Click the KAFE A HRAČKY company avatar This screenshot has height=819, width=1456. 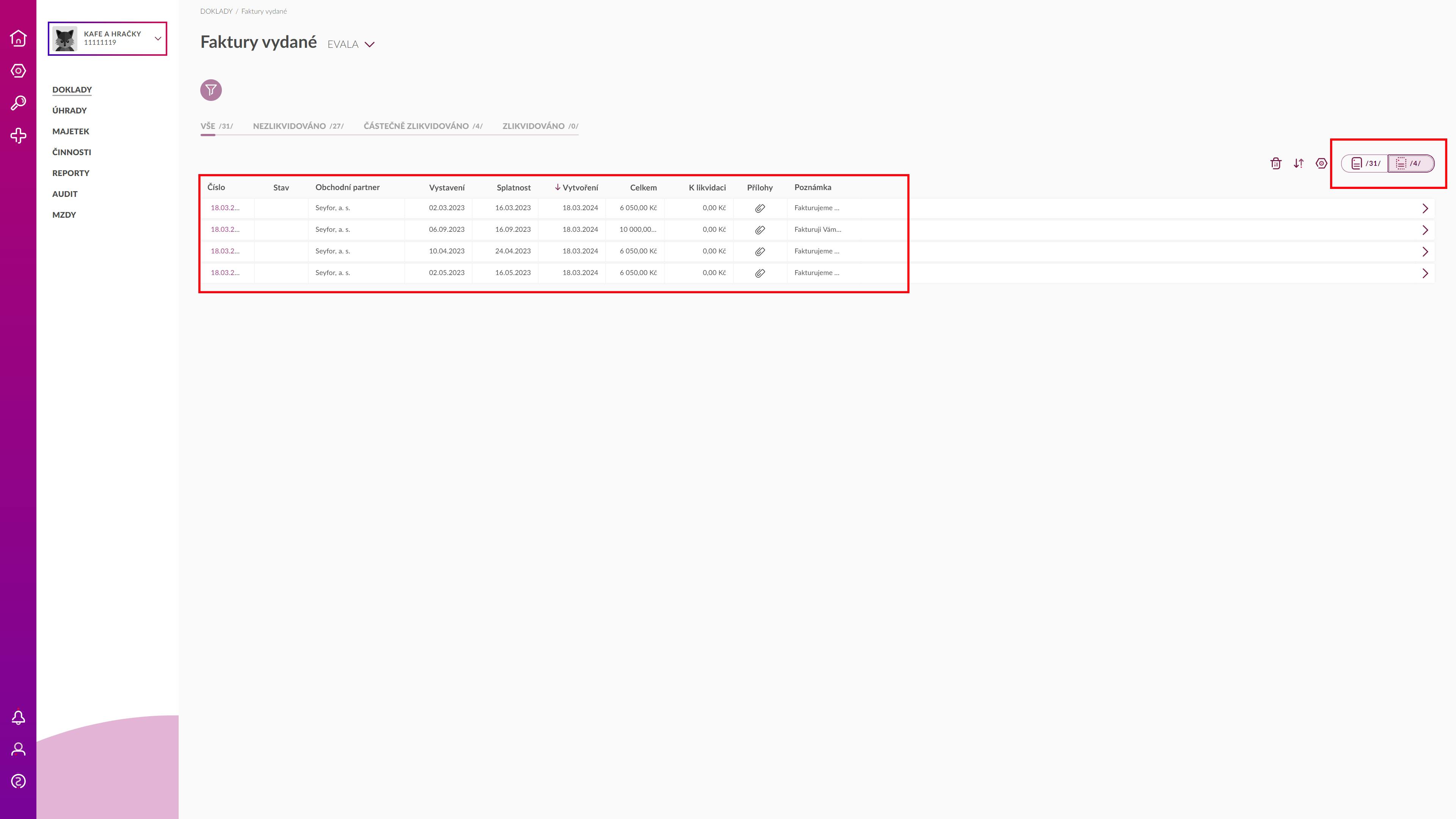pos(65,38)
